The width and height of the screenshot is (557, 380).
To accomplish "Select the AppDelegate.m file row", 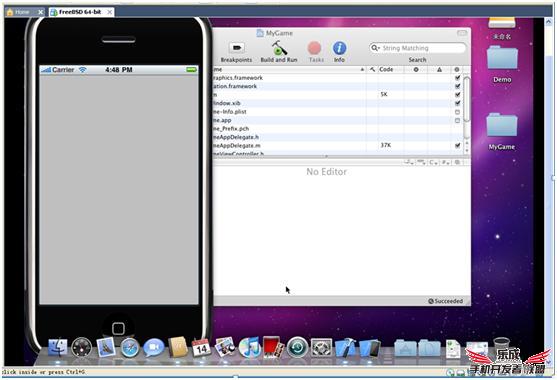I will pos(337,146).
